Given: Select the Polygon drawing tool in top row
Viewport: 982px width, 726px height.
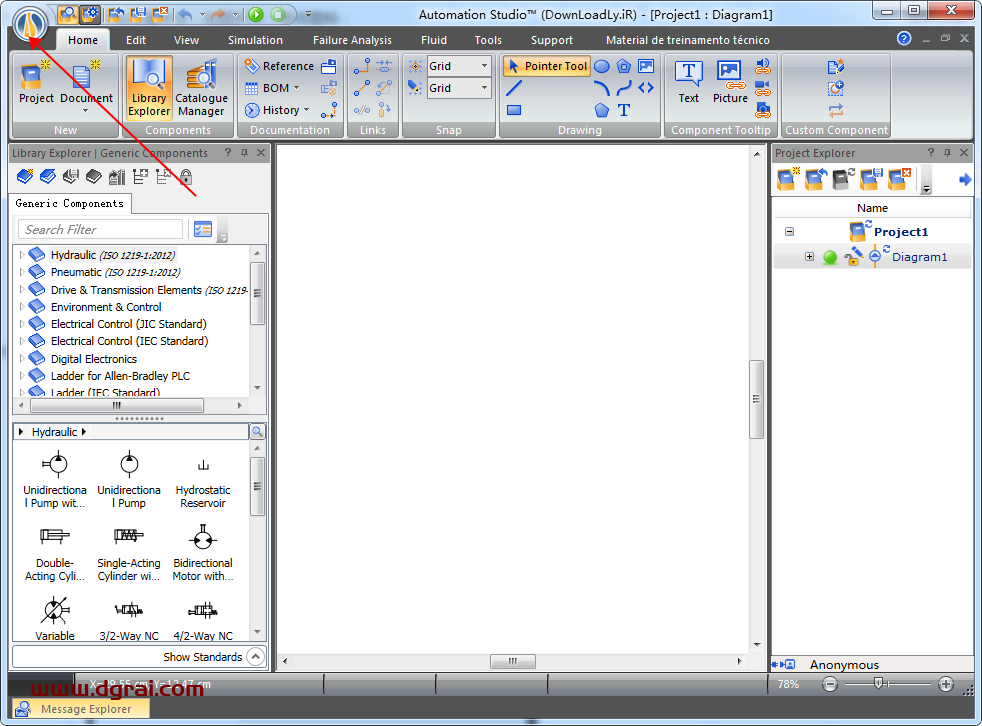Looking at the screenshot, I should point(624,66).
